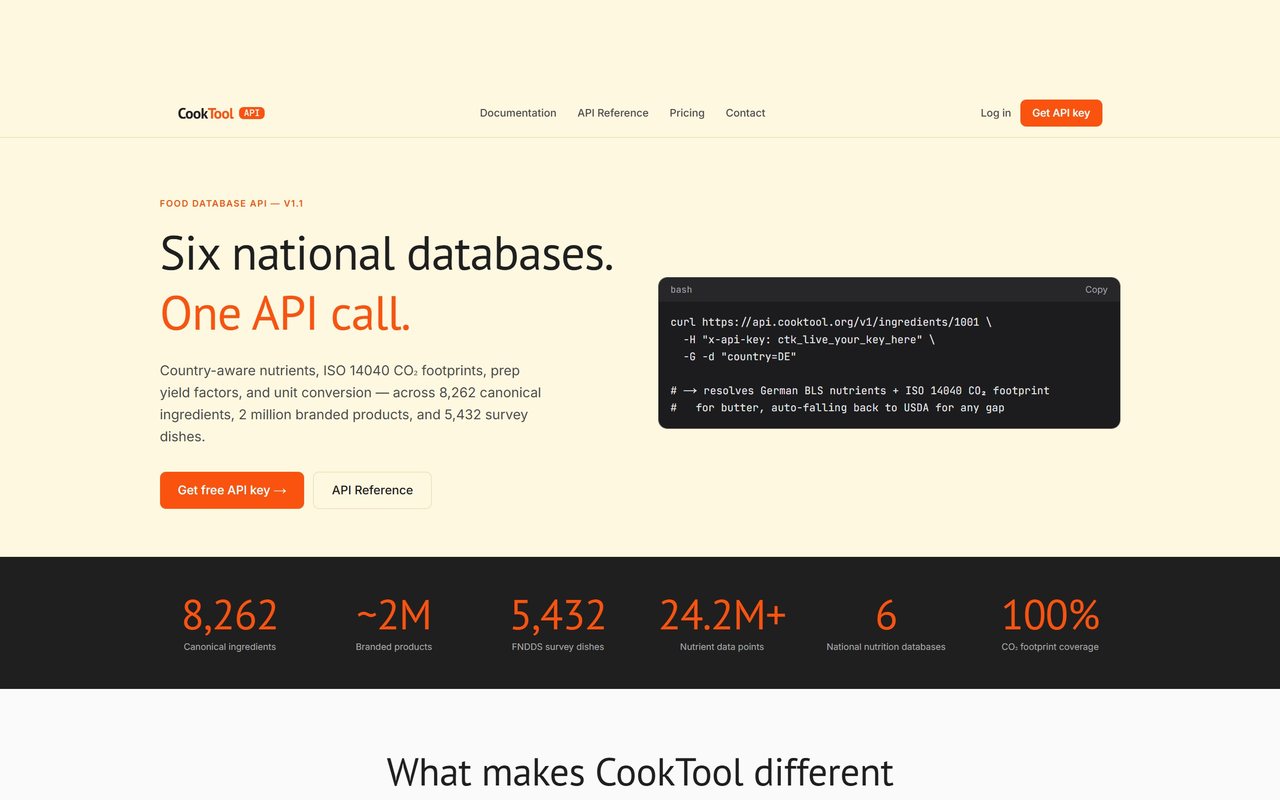Click the Get free API key button
The image size is (1280, 800).
232,490
